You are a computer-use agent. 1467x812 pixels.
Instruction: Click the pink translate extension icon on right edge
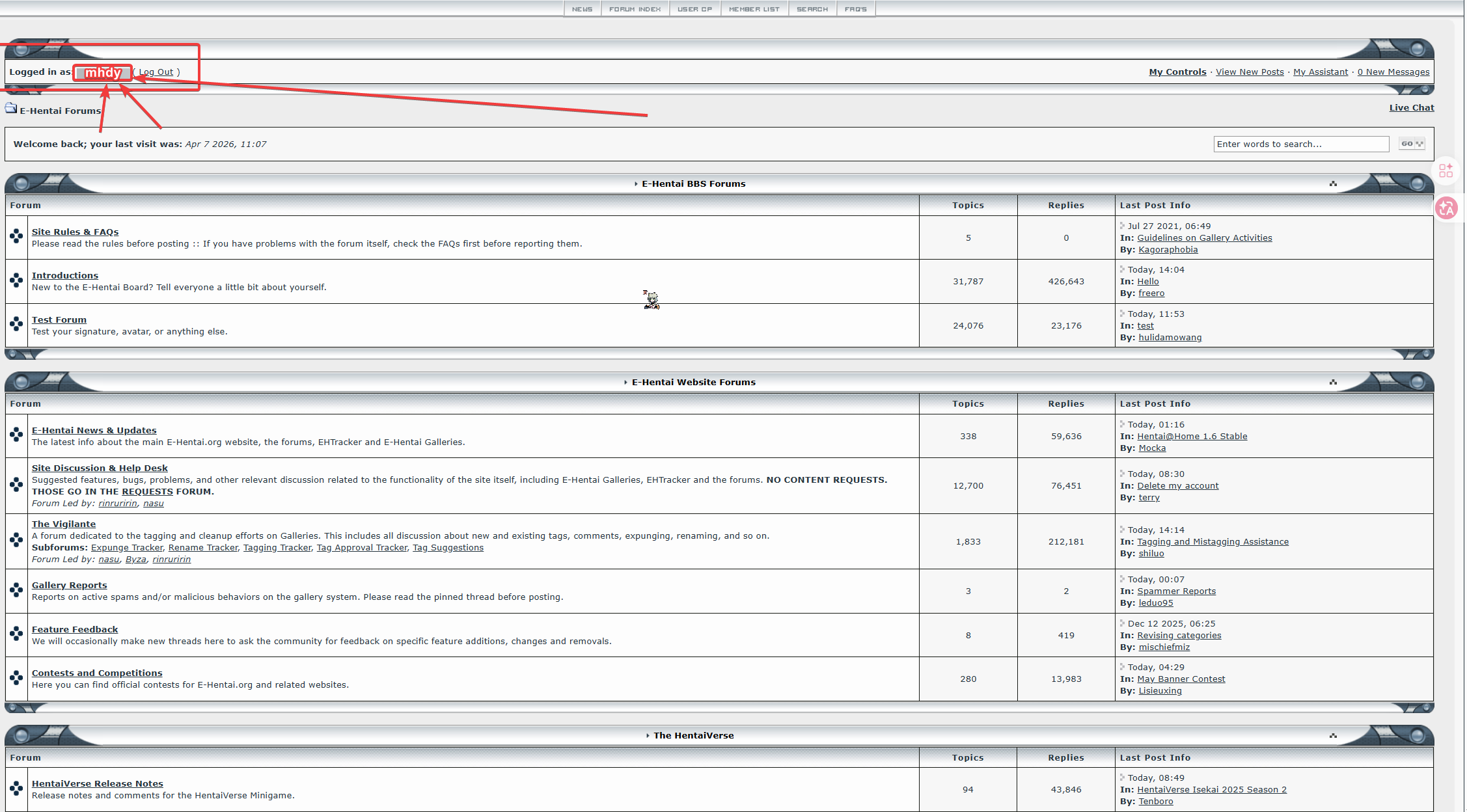(1446, 208)
